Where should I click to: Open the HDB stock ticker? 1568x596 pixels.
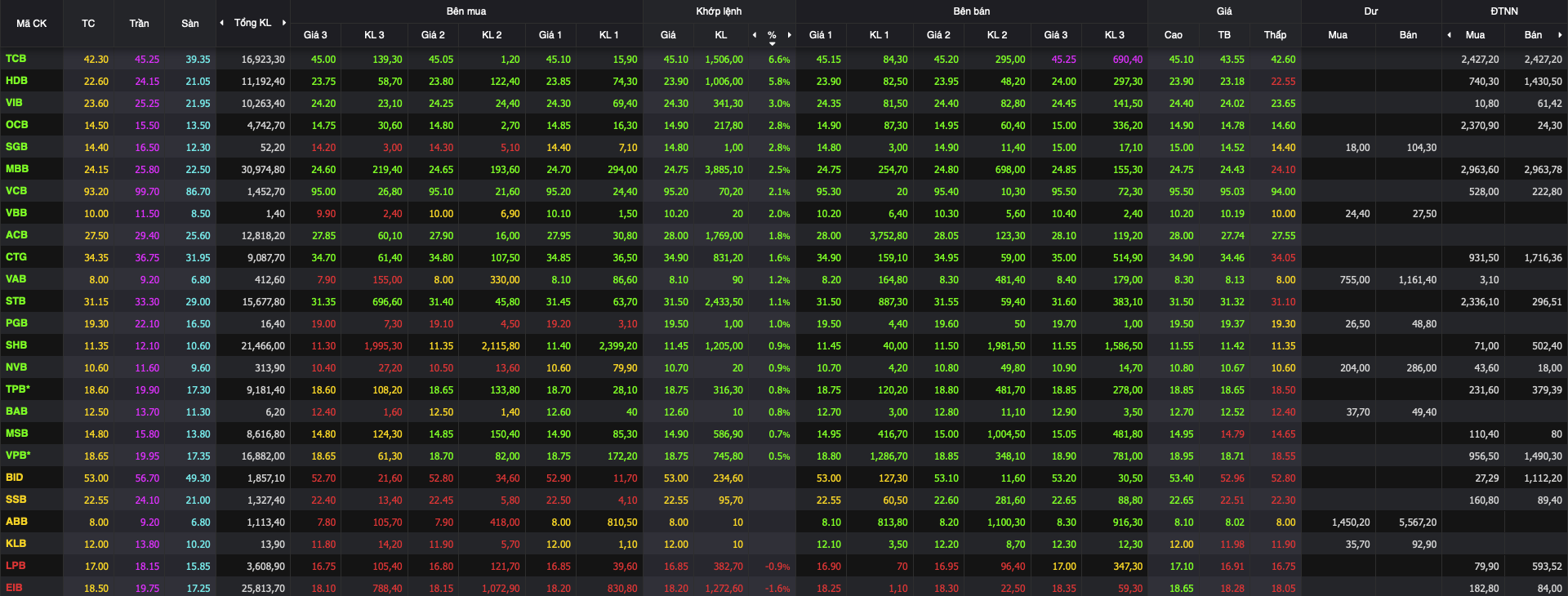16,81
